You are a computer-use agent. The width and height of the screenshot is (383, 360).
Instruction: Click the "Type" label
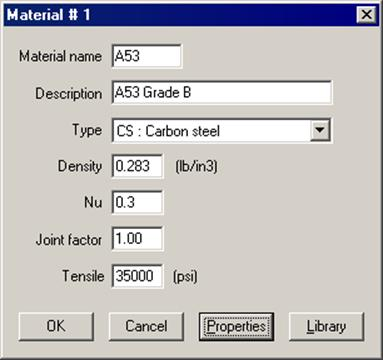pyautogui.click(x=87, y=130)
